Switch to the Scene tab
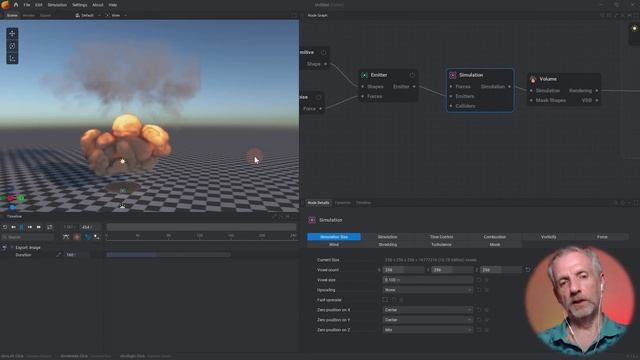 tap(12, 16)
